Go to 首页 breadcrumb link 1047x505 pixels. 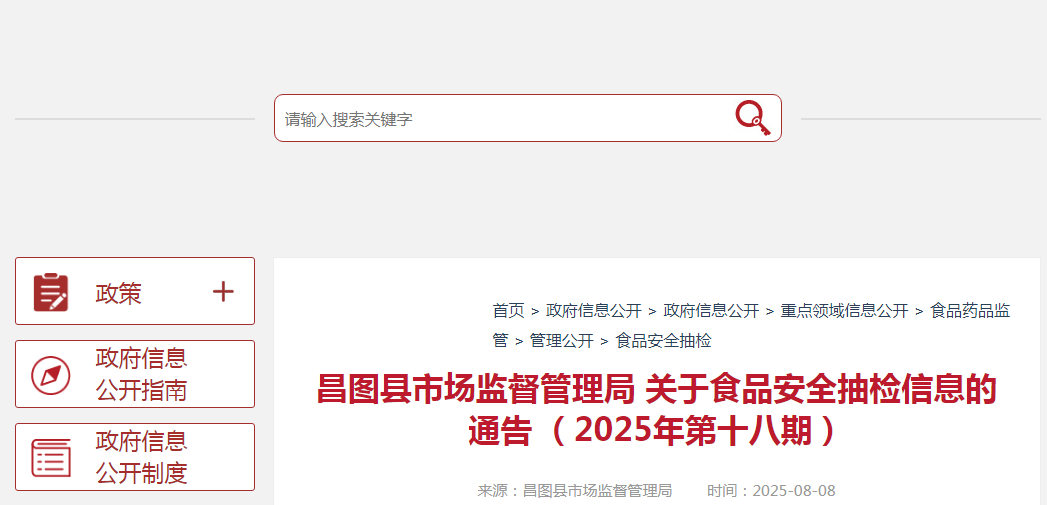point(508,311)
